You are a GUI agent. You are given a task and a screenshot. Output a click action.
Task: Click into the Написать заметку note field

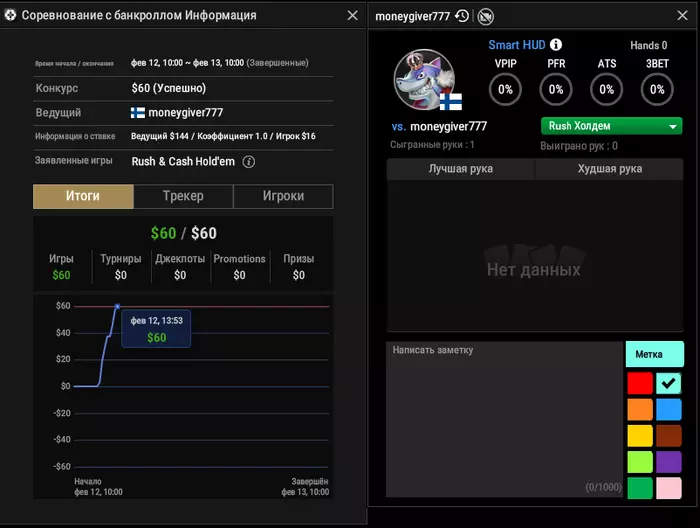[x=504, y=419]
